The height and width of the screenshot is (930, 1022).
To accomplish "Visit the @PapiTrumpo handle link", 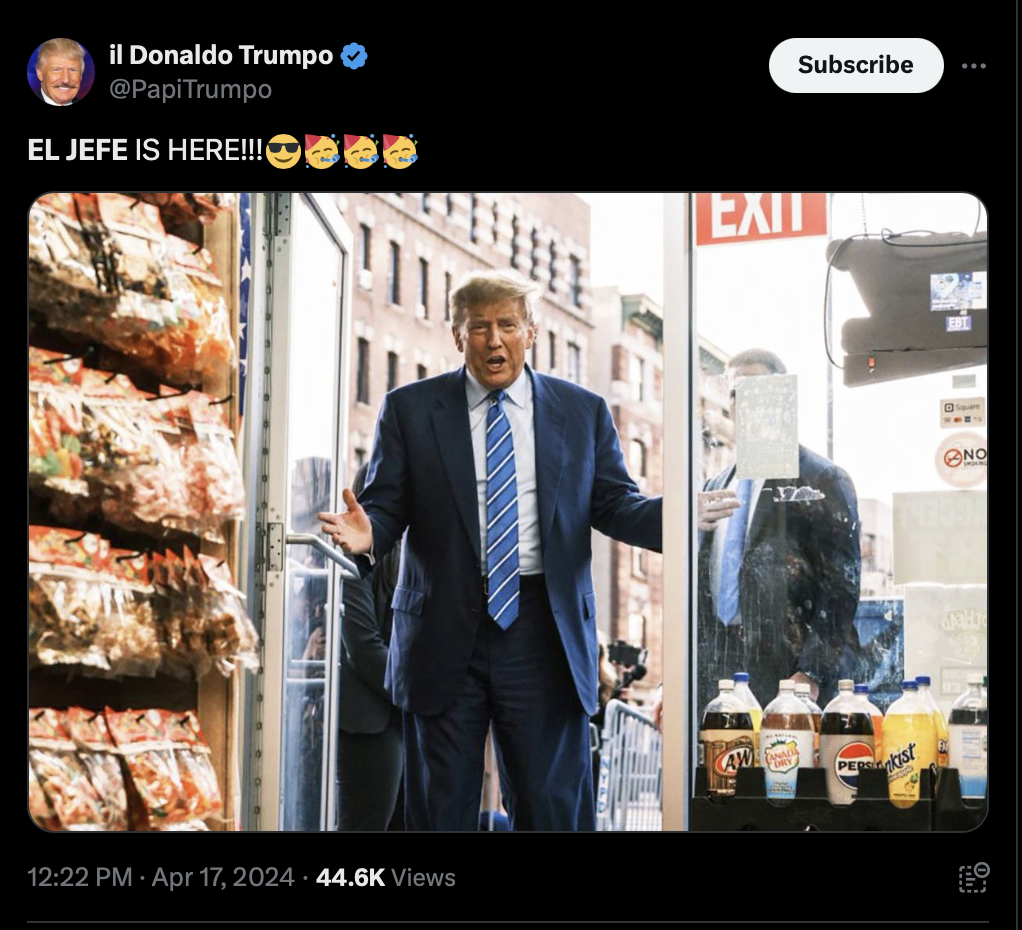I will (x=190, y=89).
